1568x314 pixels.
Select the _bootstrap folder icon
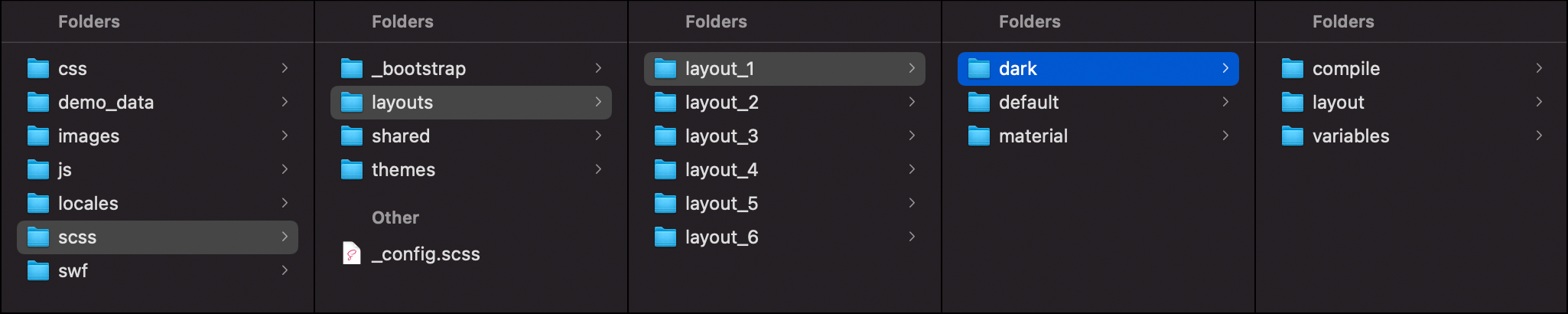(x=352, y=69)
